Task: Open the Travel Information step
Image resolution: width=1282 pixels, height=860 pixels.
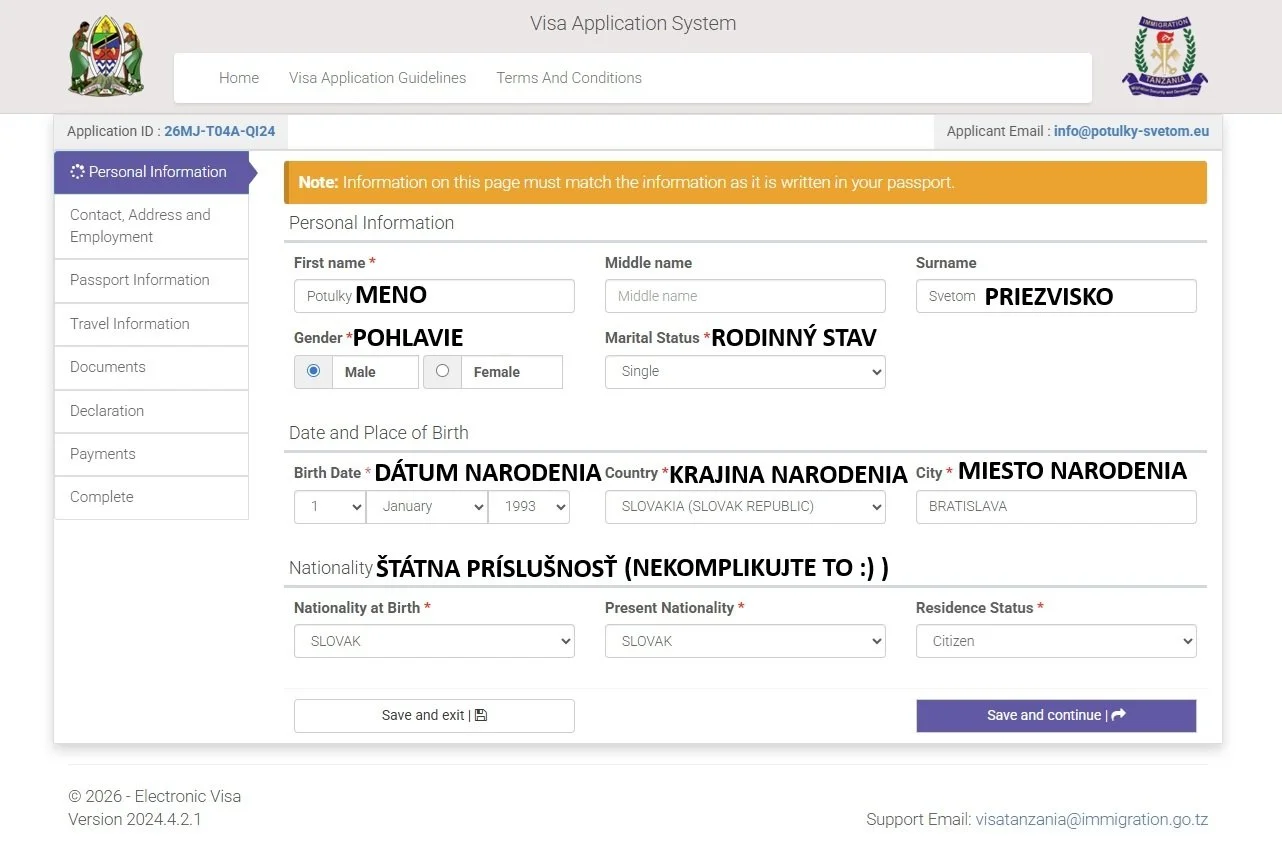Action: (151, 324)
